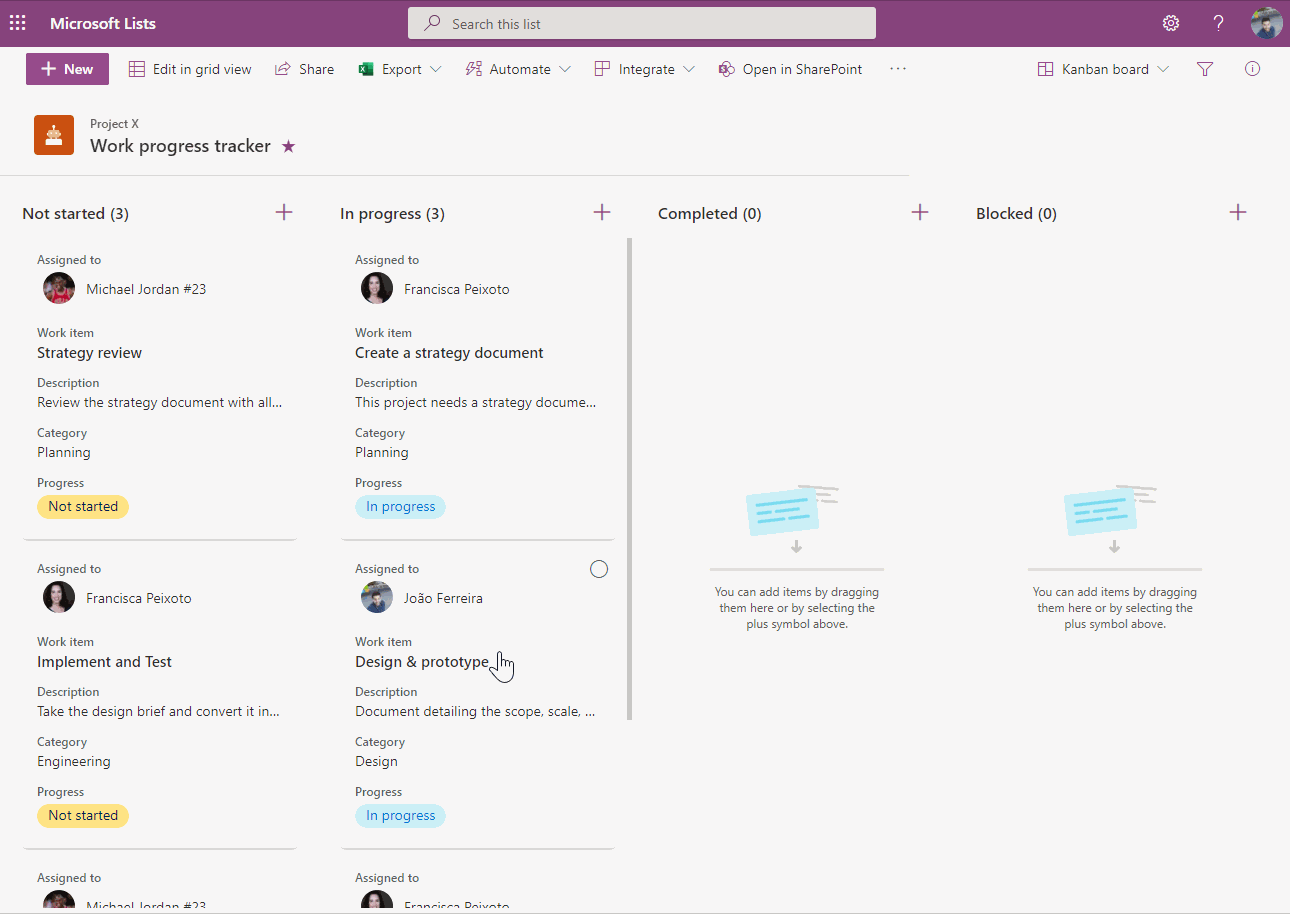Add item to Completed column with plus
This screenshot has width=1290, height=914.
coord(920,212)
